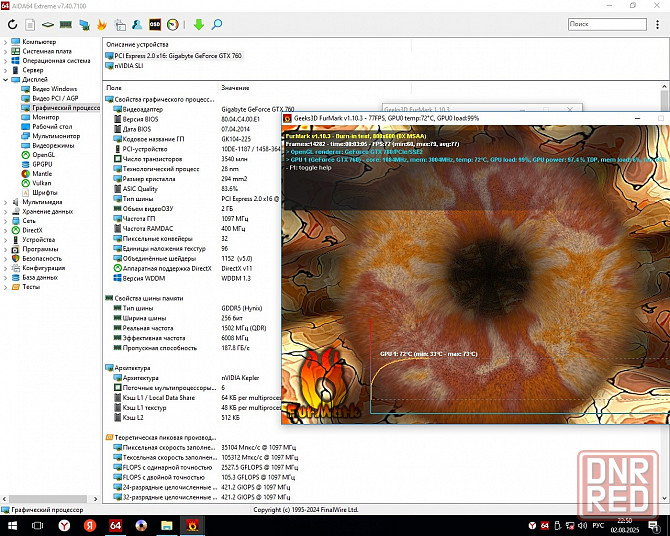Open the three-dot menu at toolbar right

click(x=657, y=24)
